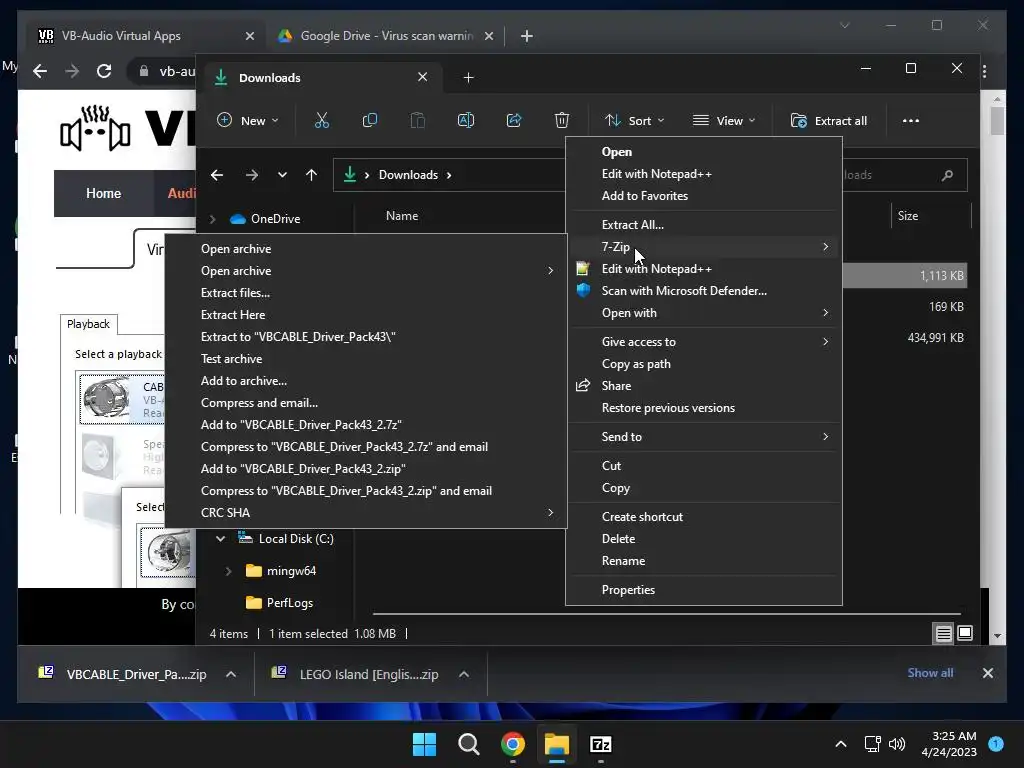Open menu for VBCABLE_Driver download item
This screenshot has width=1024, height=768.
[x=231, y=675]
